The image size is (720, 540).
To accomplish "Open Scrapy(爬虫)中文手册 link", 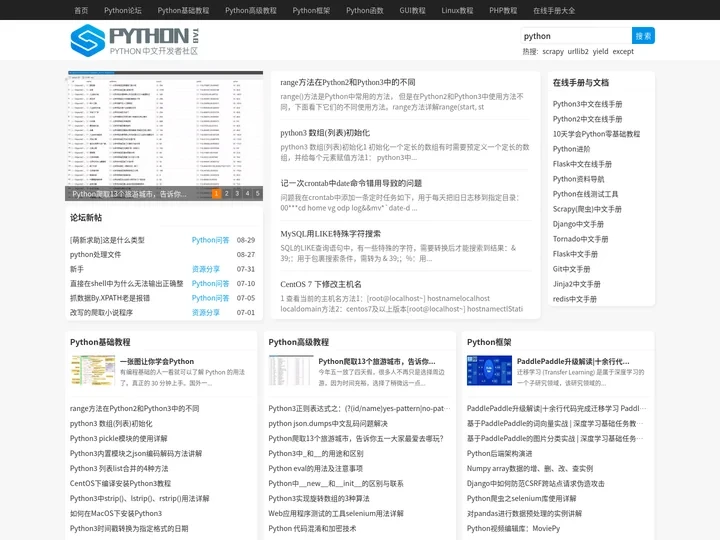I will point(587,209).
